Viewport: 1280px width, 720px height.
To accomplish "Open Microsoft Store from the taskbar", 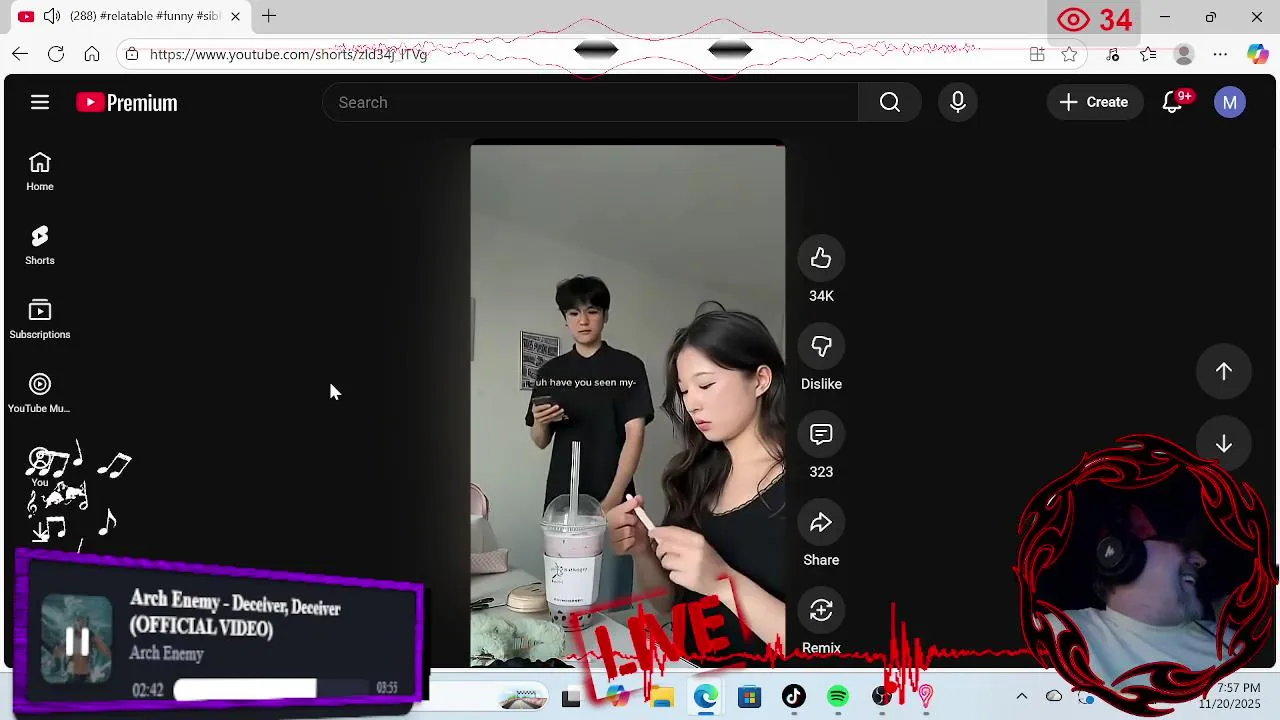I will pyautogui.click(x=749, y=698).
